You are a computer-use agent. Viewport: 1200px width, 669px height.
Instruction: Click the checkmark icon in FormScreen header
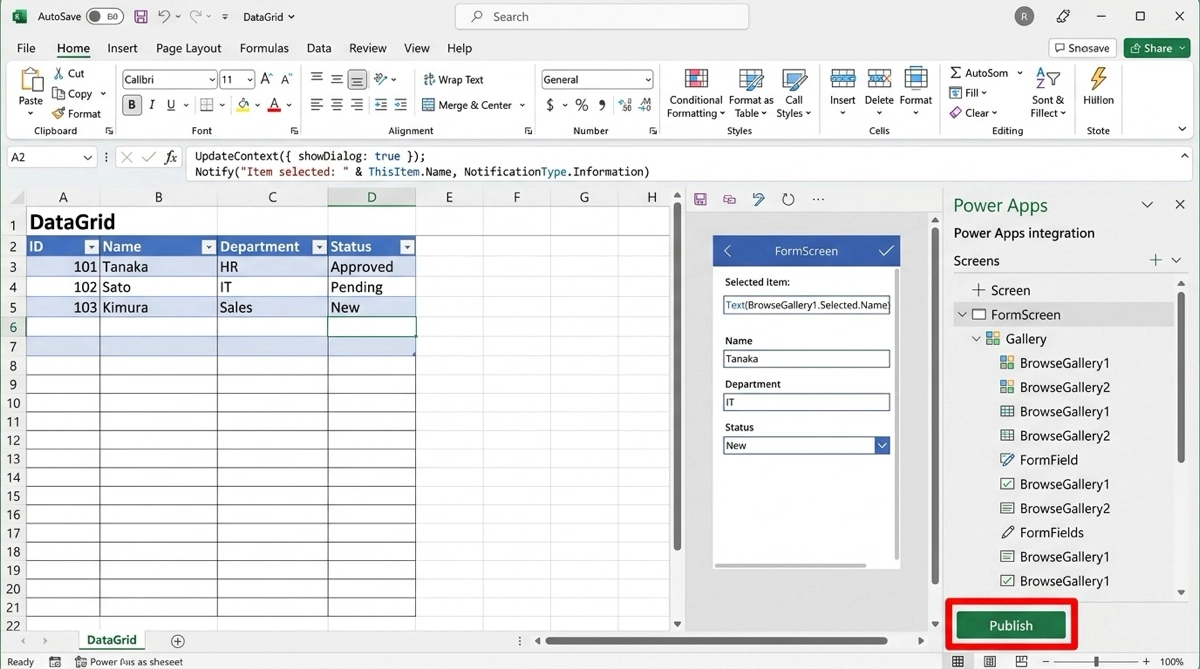[x=885, y=251]
